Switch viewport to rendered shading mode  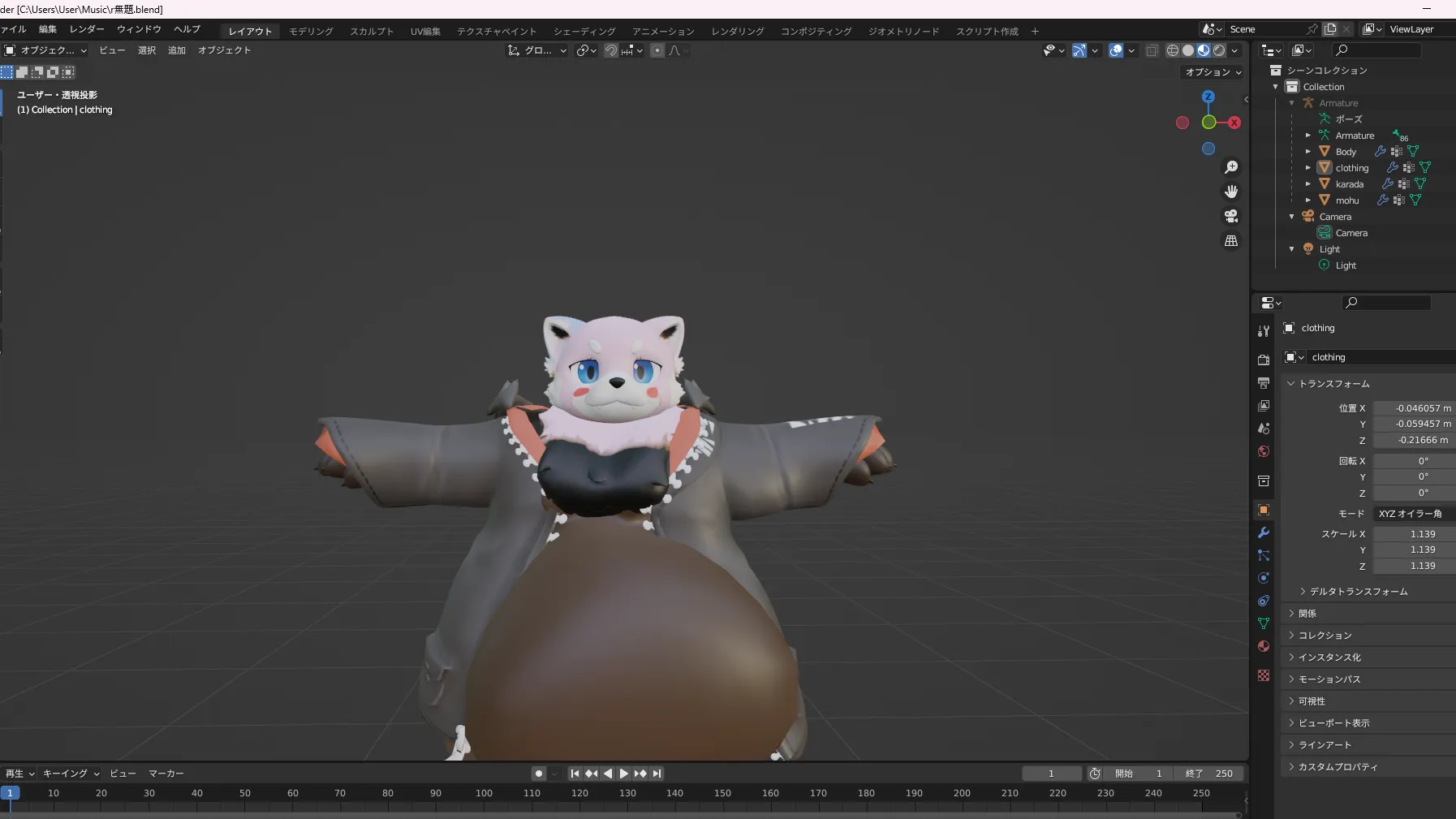coord(1219,50)
